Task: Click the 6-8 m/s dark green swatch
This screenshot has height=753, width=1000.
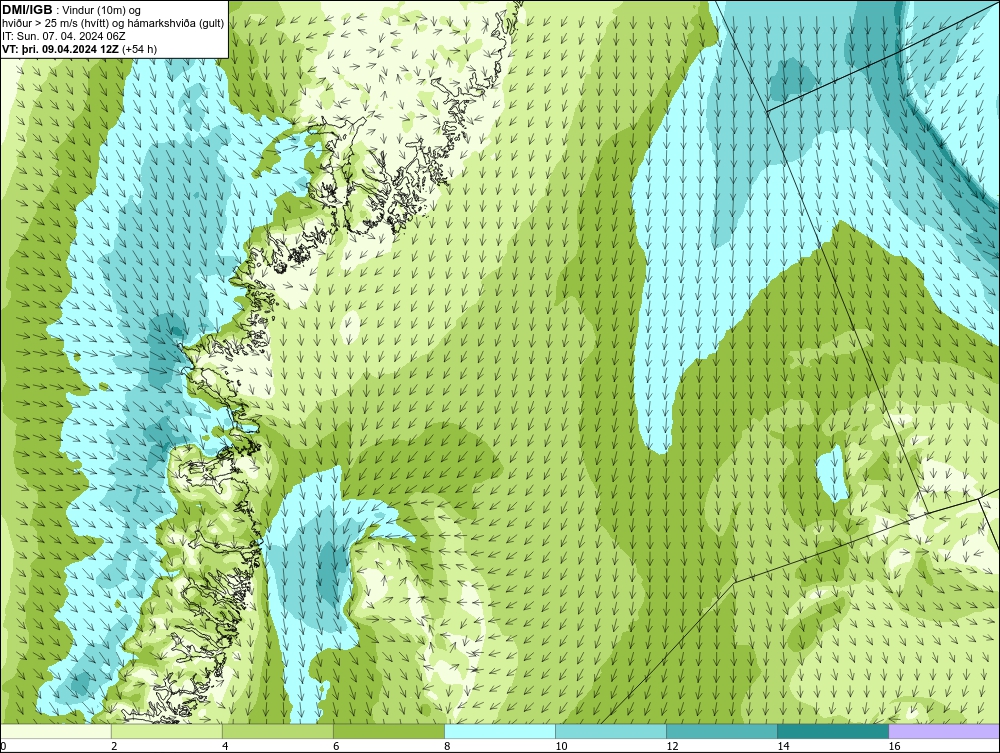Action: coord(389,731)
